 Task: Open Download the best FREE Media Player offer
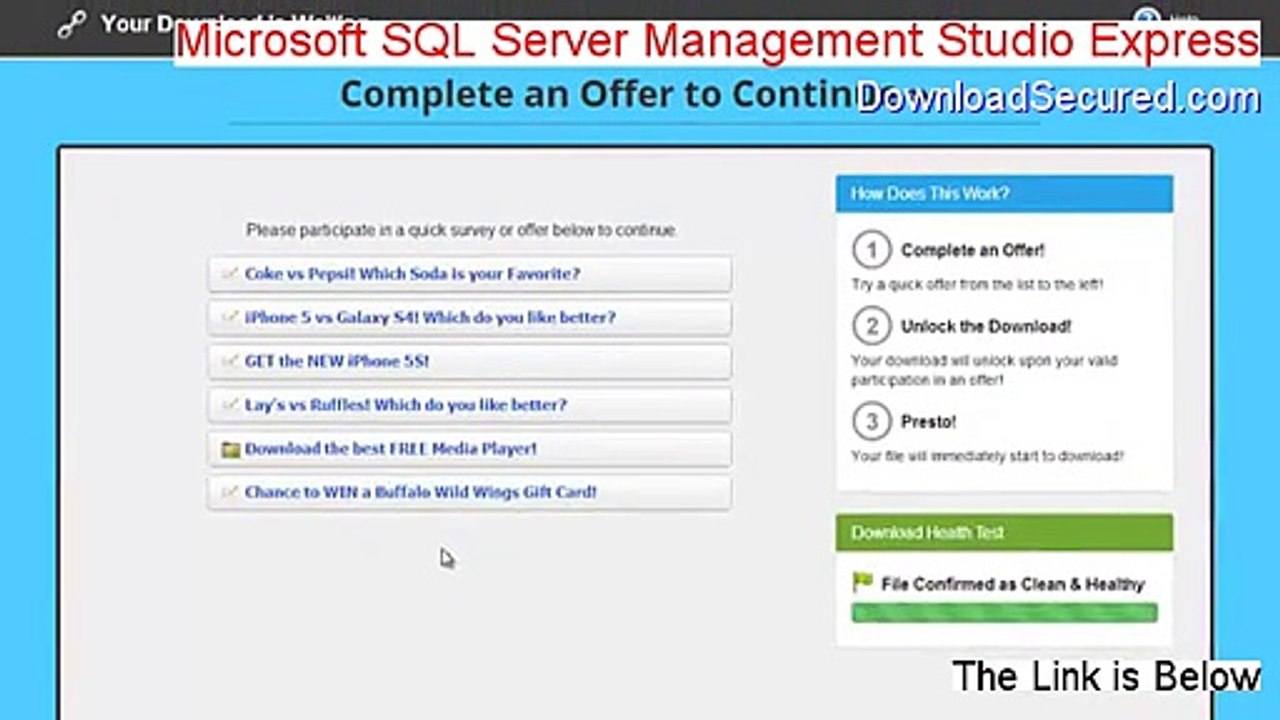(x=469, y=449)
